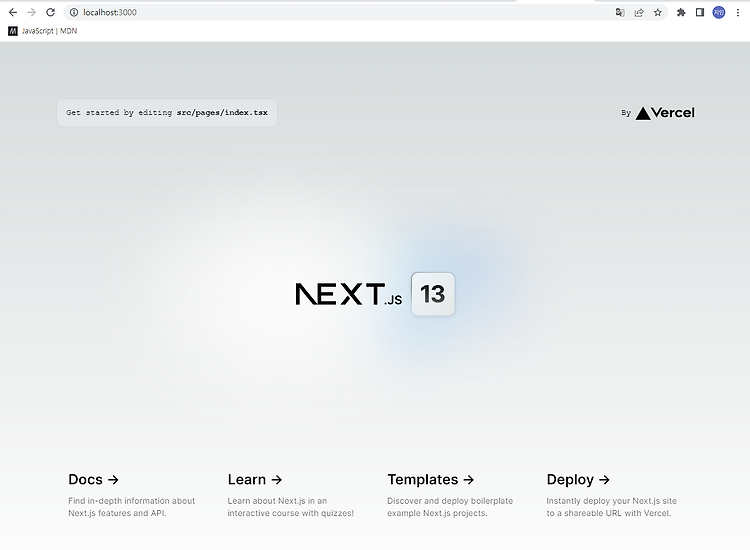
Task: Go back using the browser back arrow
Action: [13, 12]
